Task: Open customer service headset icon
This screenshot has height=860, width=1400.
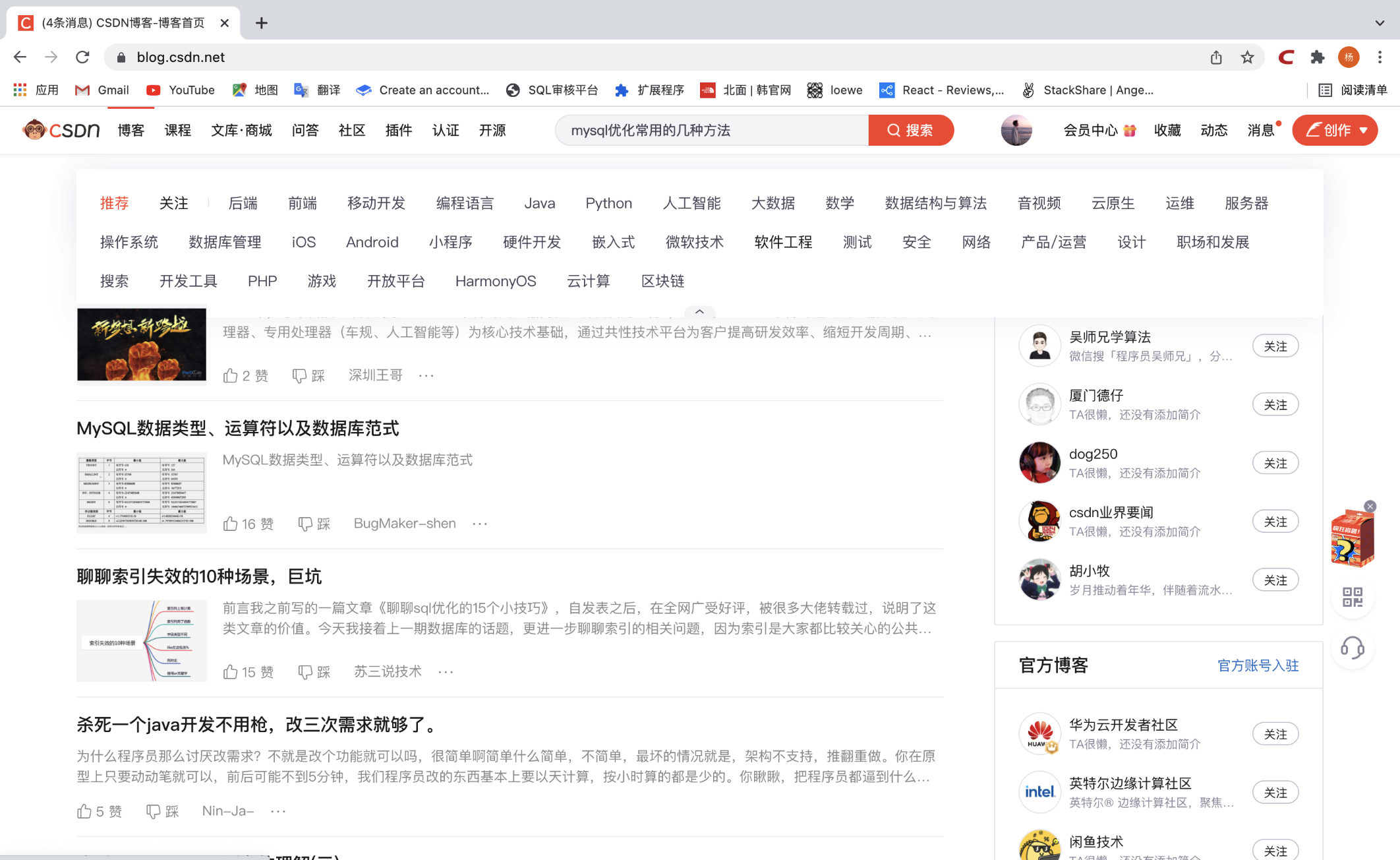Action: [x=1352, y=648]
